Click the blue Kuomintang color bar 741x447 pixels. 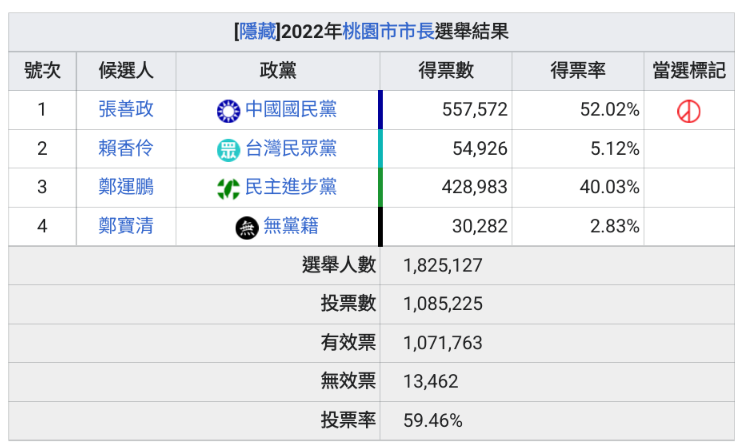[380, 109]
